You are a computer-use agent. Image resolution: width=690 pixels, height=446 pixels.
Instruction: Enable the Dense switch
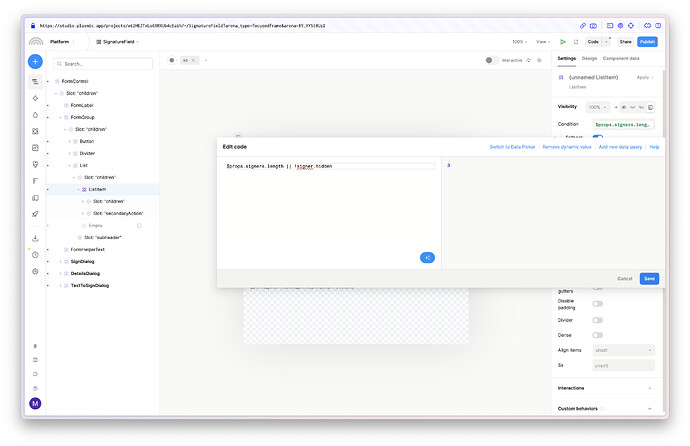[598, 335]
